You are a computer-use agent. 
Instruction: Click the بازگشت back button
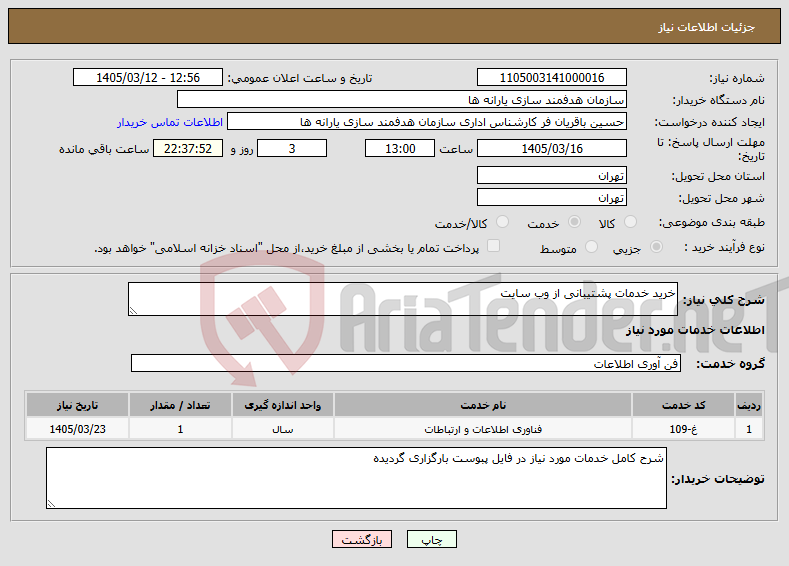[x=362, y=539]
